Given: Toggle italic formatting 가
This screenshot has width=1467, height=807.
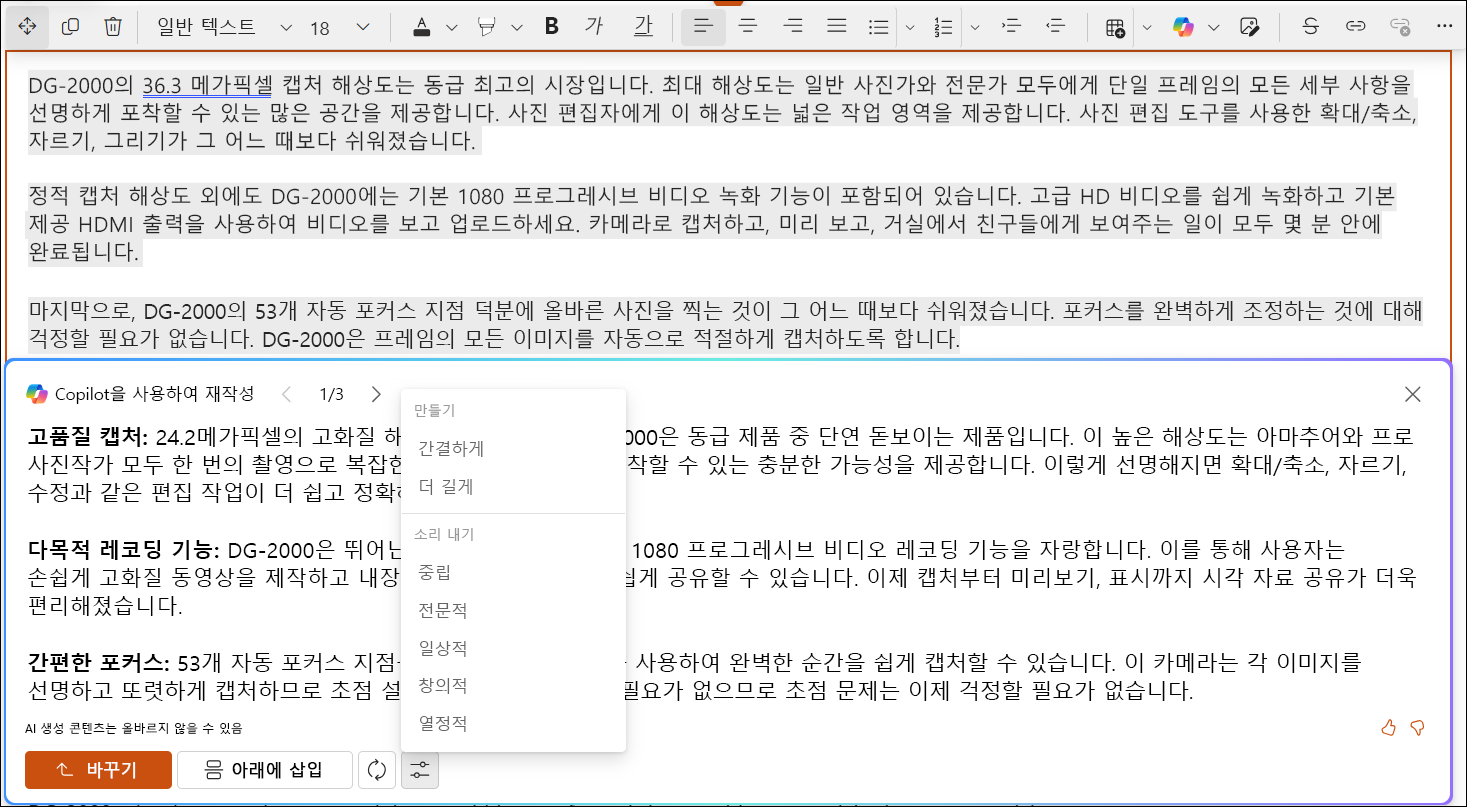Looking at the screenshot, I should pos(594,27).
